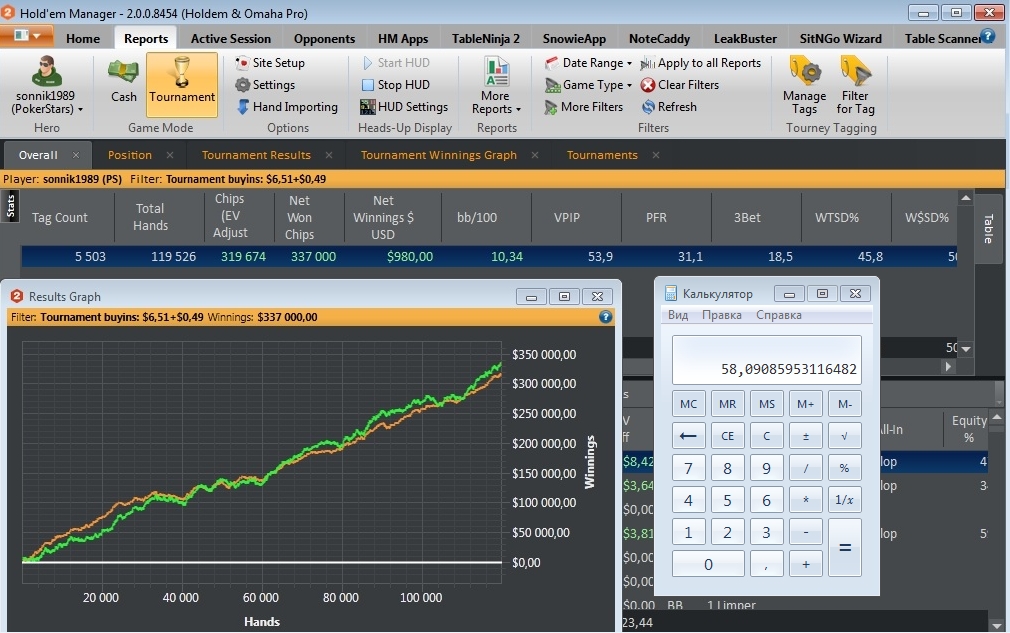
Task: Switch to the Opponents ribbon tab
Action: click(x=324, y=38)
